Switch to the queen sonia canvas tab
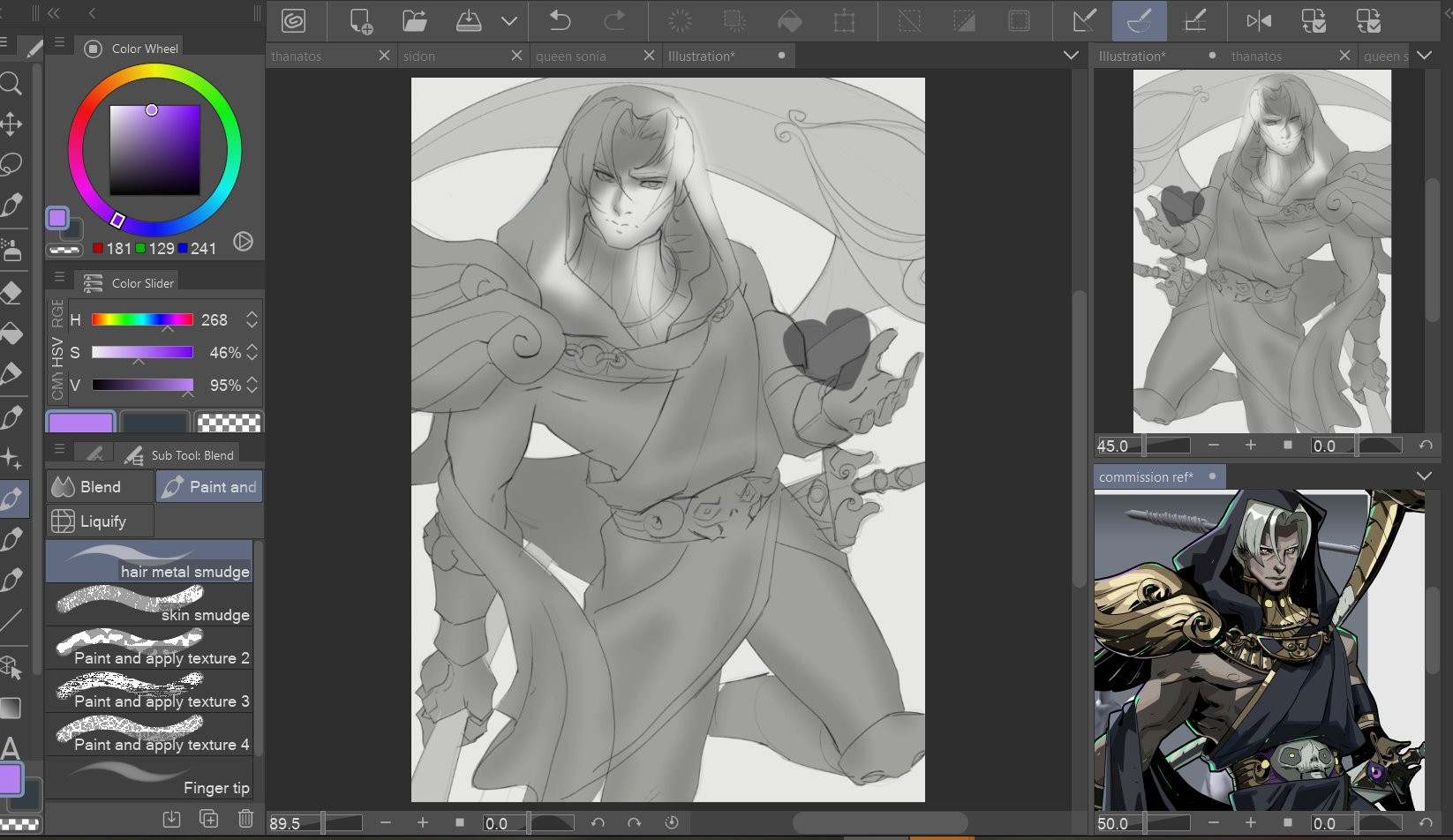Viewport: 1453px width, 840px height. 571,56
